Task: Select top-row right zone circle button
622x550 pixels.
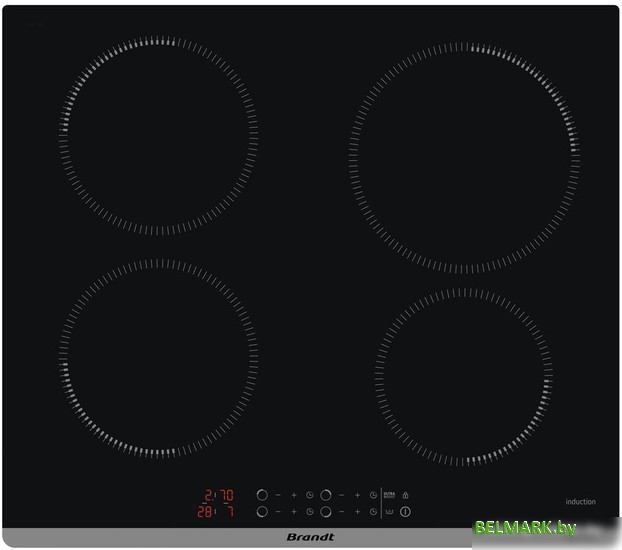Action: 325,495
